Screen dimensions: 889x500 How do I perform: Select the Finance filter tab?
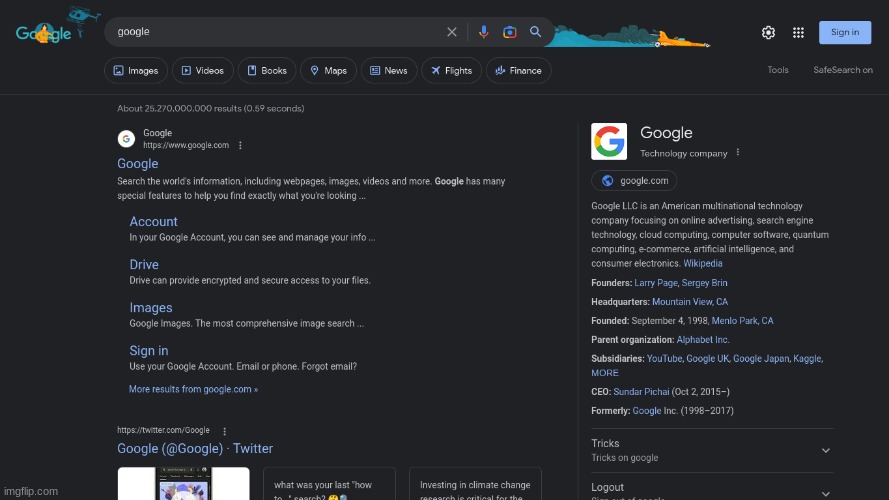tap(518, 71)
